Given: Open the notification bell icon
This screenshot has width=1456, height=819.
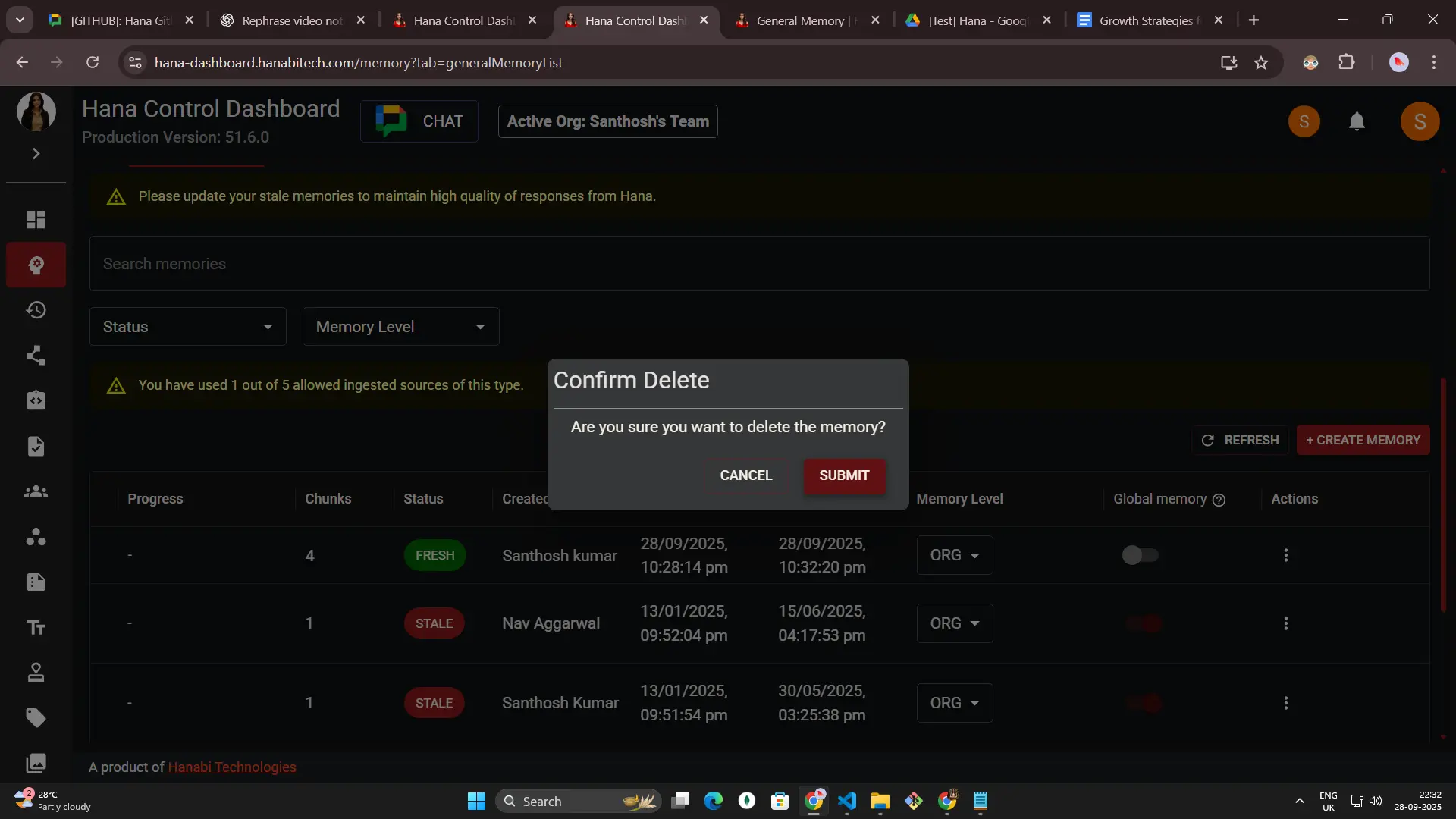Looking at the screenshot, I should pos(1357,121).
